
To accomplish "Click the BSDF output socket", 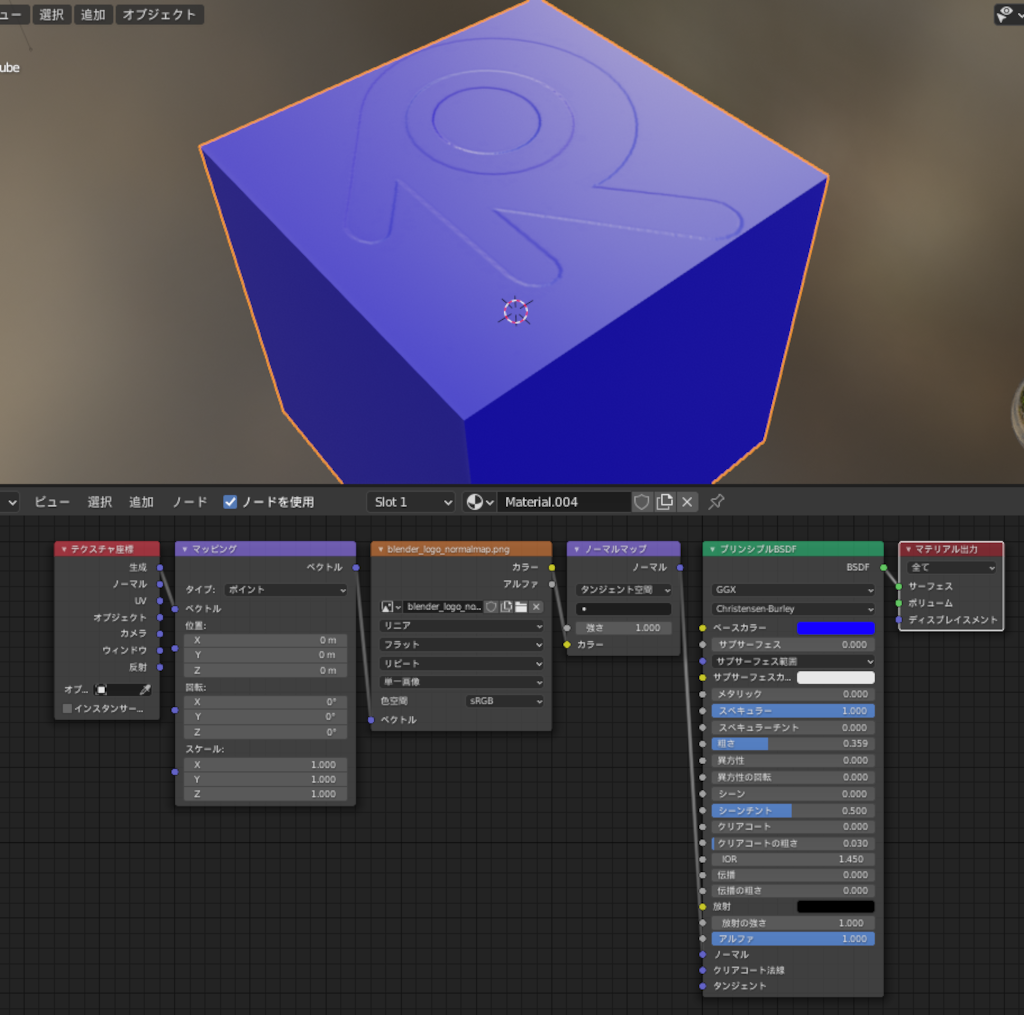I will (x=884, y=568).
